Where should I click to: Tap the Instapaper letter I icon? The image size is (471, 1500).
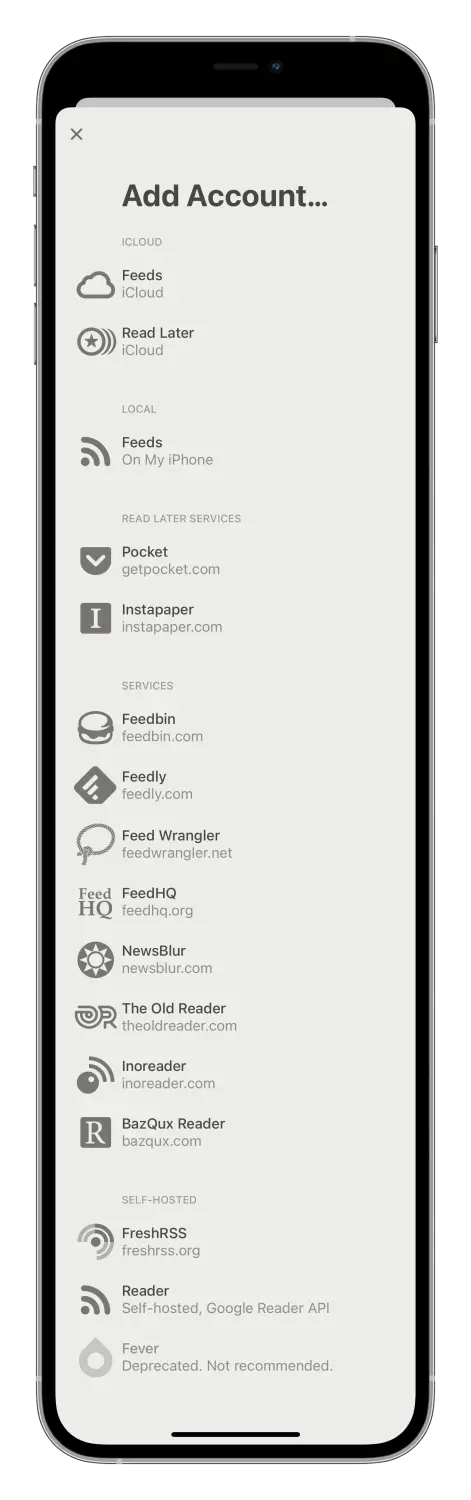(x=96, y=619)
